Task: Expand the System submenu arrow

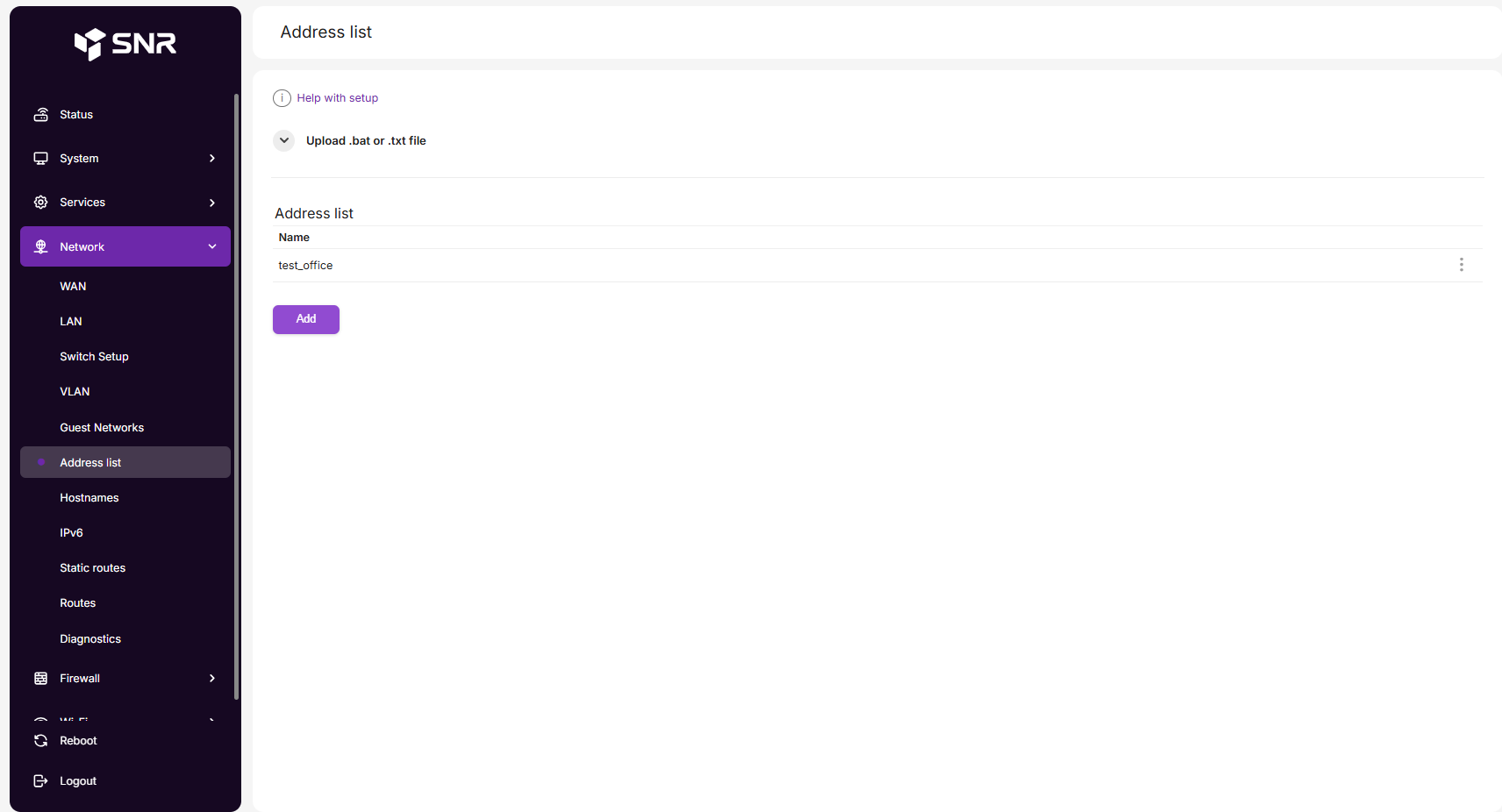Action: [212, 159]
